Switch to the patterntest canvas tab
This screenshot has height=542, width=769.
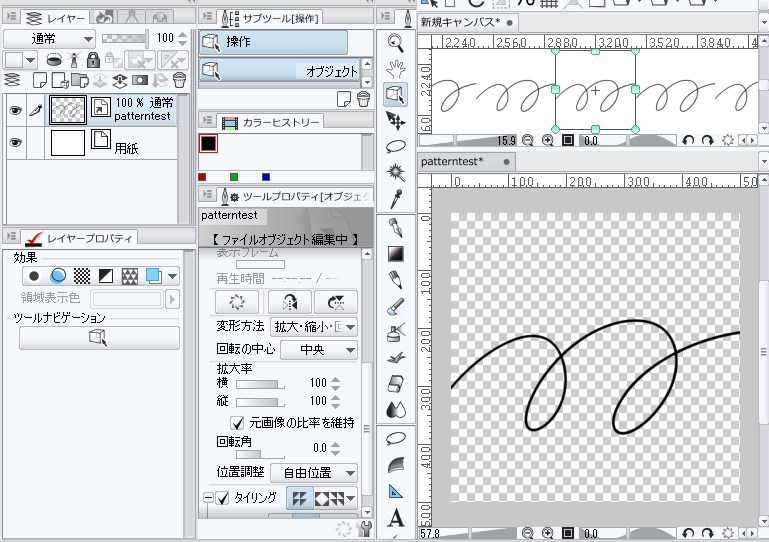point(453,161)
